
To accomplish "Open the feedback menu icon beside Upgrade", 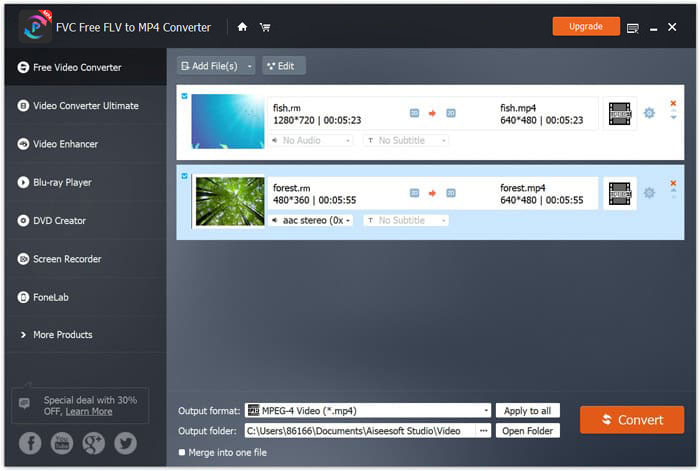I will (x=633, y=29).
